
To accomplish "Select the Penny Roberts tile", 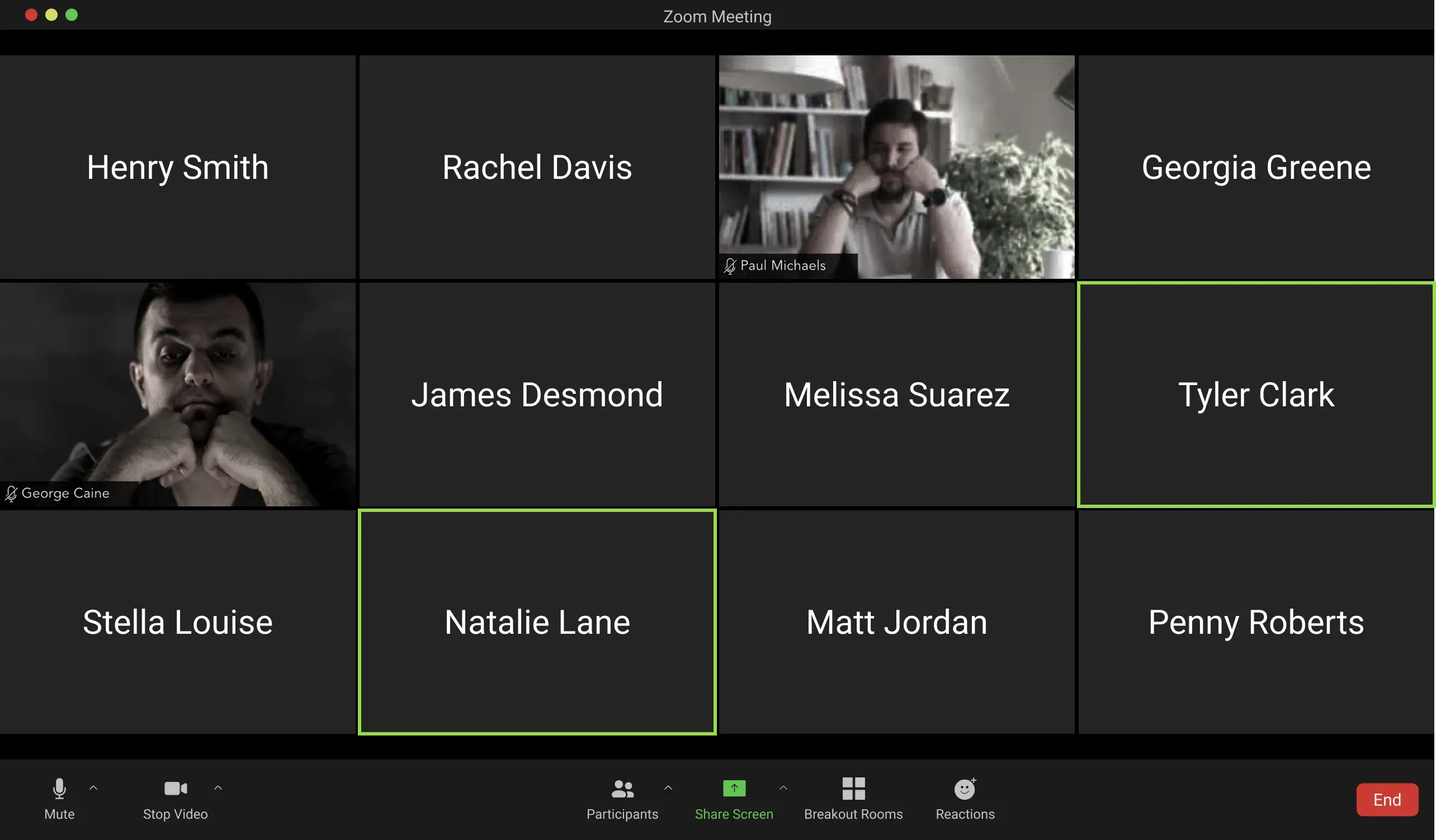I will (x=1256, y=622).
